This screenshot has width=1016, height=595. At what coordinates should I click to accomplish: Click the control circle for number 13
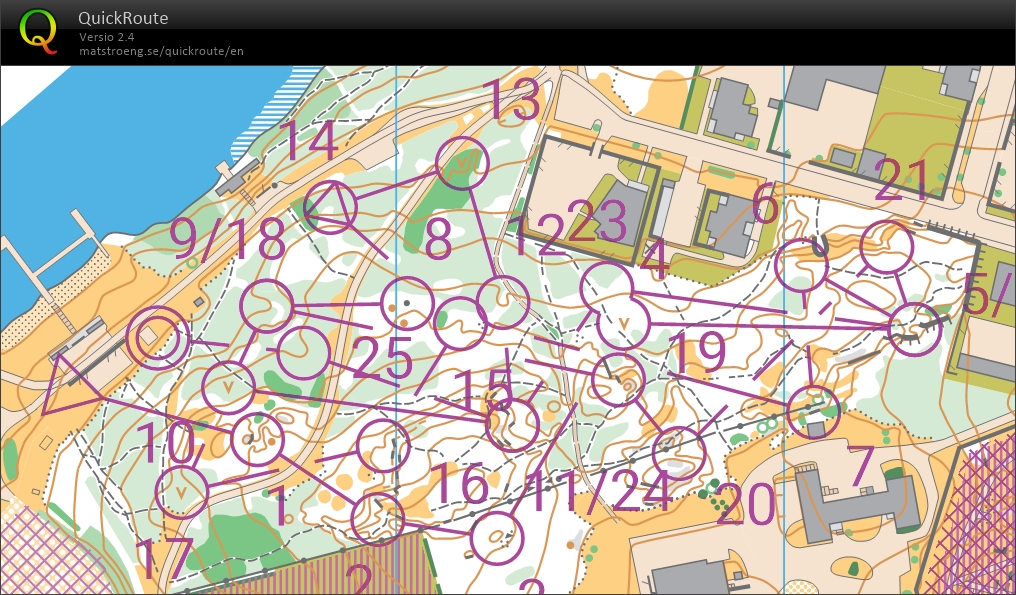(x=463, y=164)
